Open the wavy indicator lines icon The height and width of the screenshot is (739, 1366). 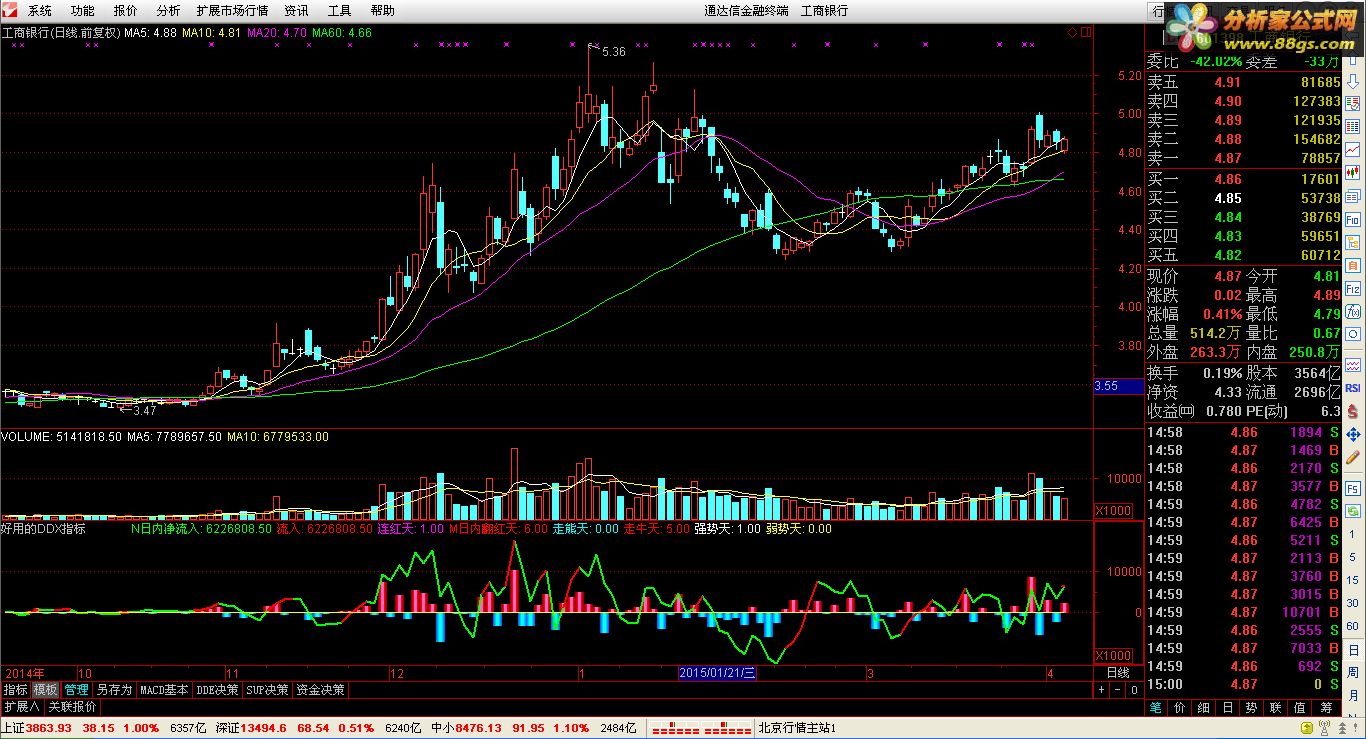[1353, 365]
